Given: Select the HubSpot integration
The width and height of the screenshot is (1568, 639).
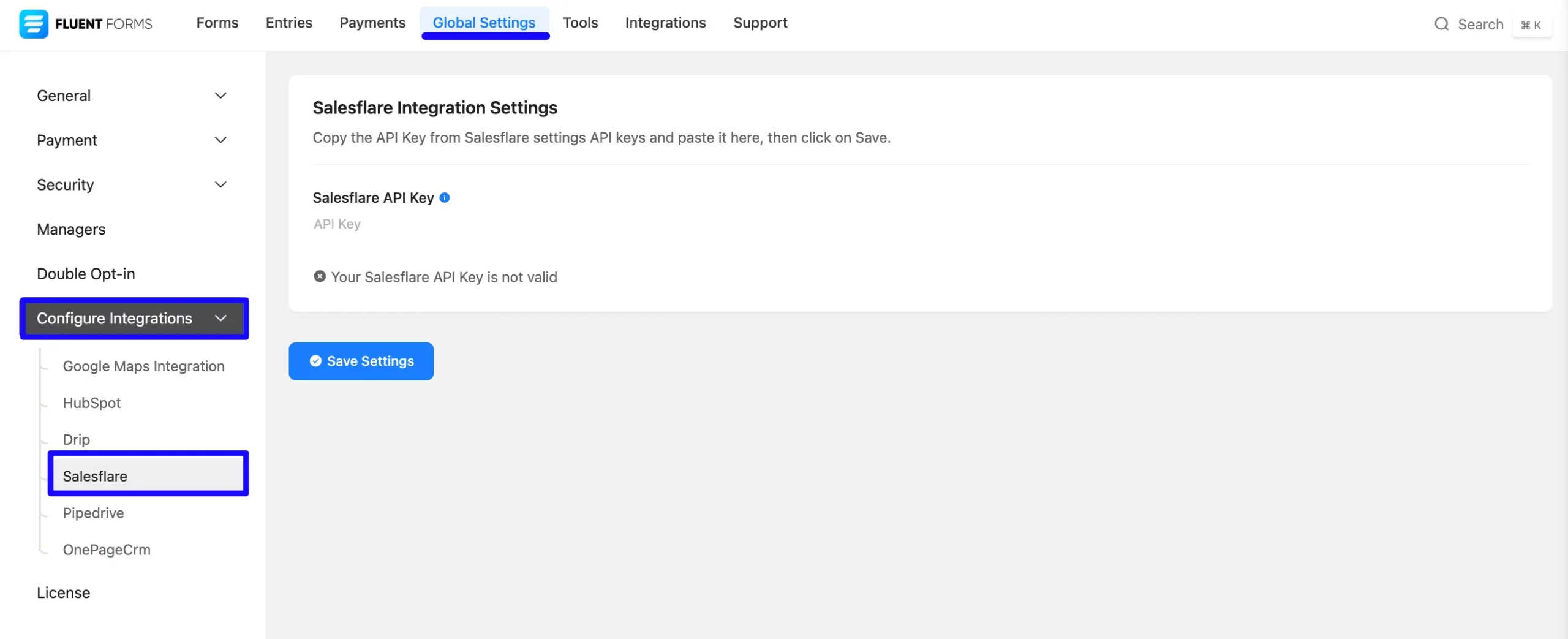Looking at the screenshot, I should tap(92, 403).
